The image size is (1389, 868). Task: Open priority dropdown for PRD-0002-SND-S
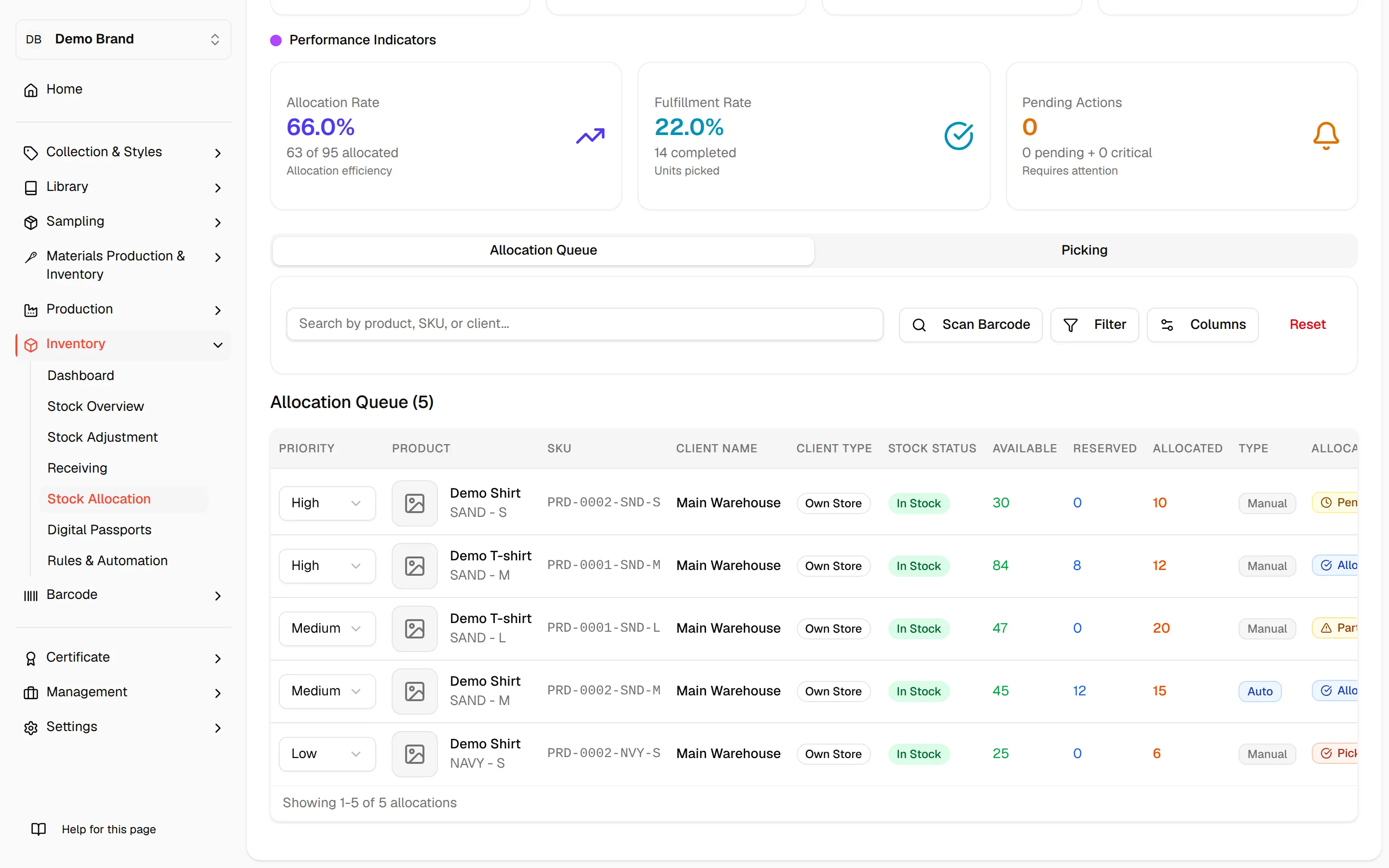point(327,503)
